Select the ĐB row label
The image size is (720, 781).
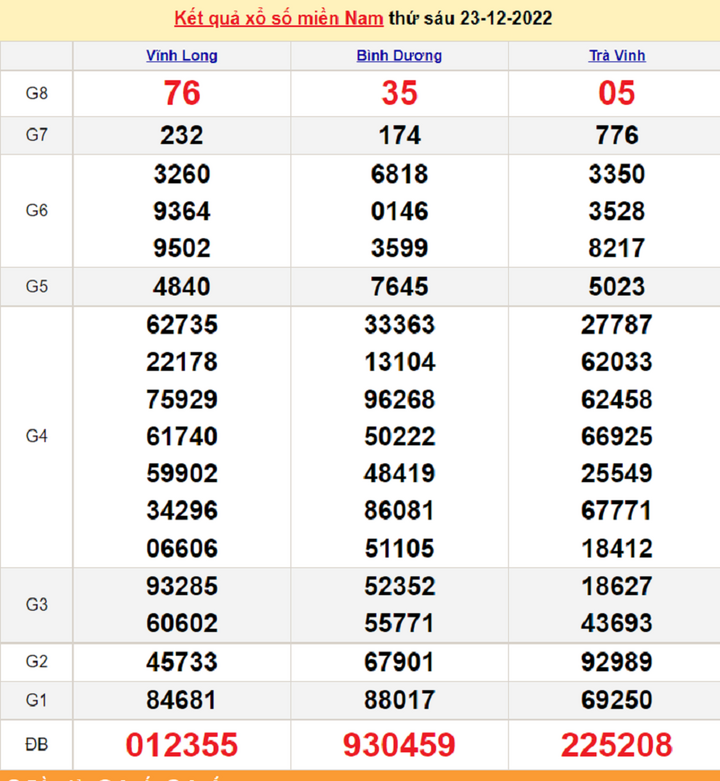(37, 745)
